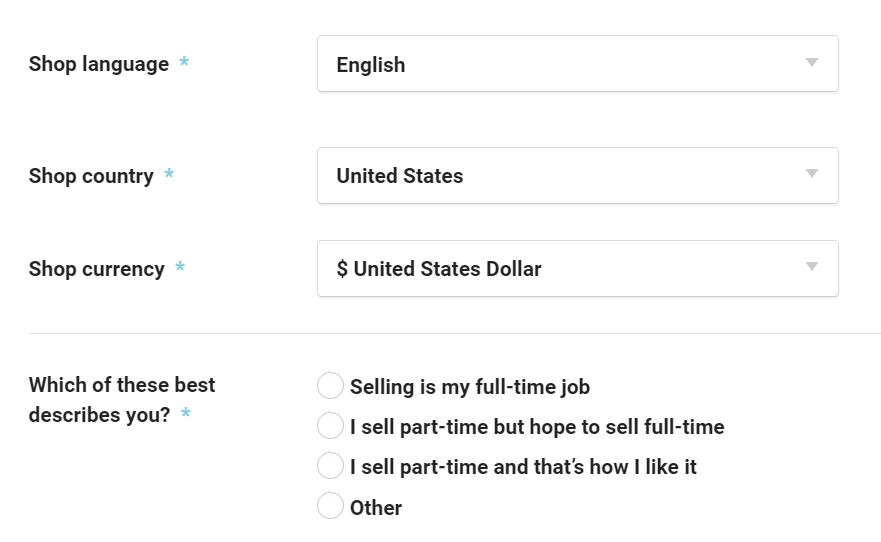This screenshot has width=881, height=542.
Task: Open the language dropdown showing 'English'
Action: [x=560, y=64]
